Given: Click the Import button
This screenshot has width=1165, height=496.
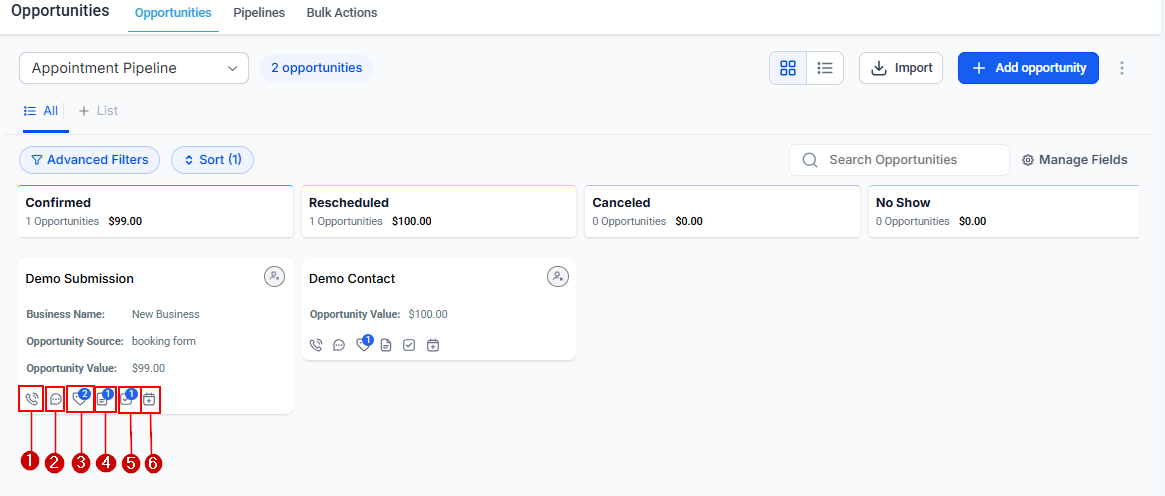Looking at the screenshot, I should tap(901, 68).
